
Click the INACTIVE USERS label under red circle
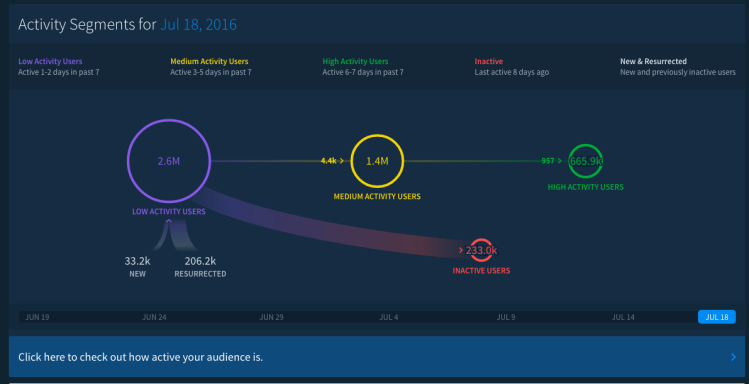point(481,271)
